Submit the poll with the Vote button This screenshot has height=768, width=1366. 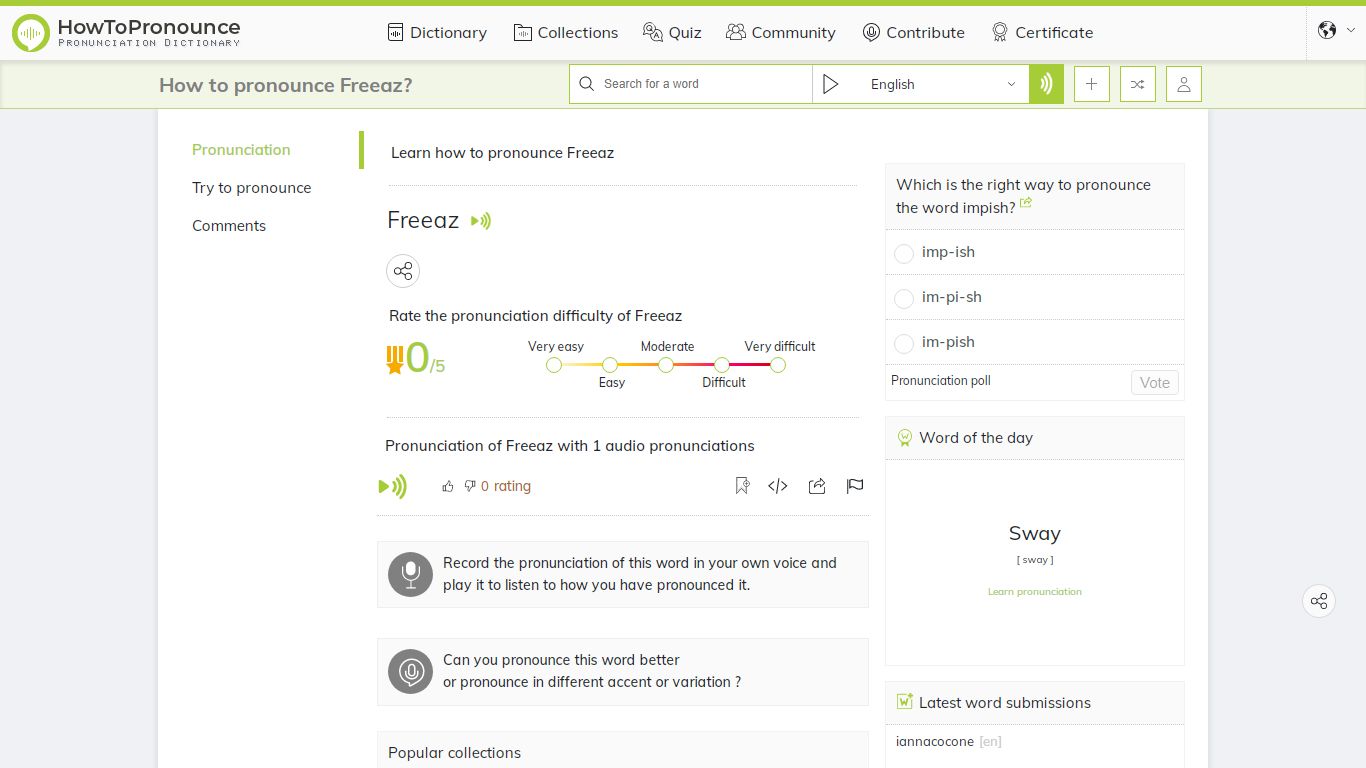coord(1155,382)
